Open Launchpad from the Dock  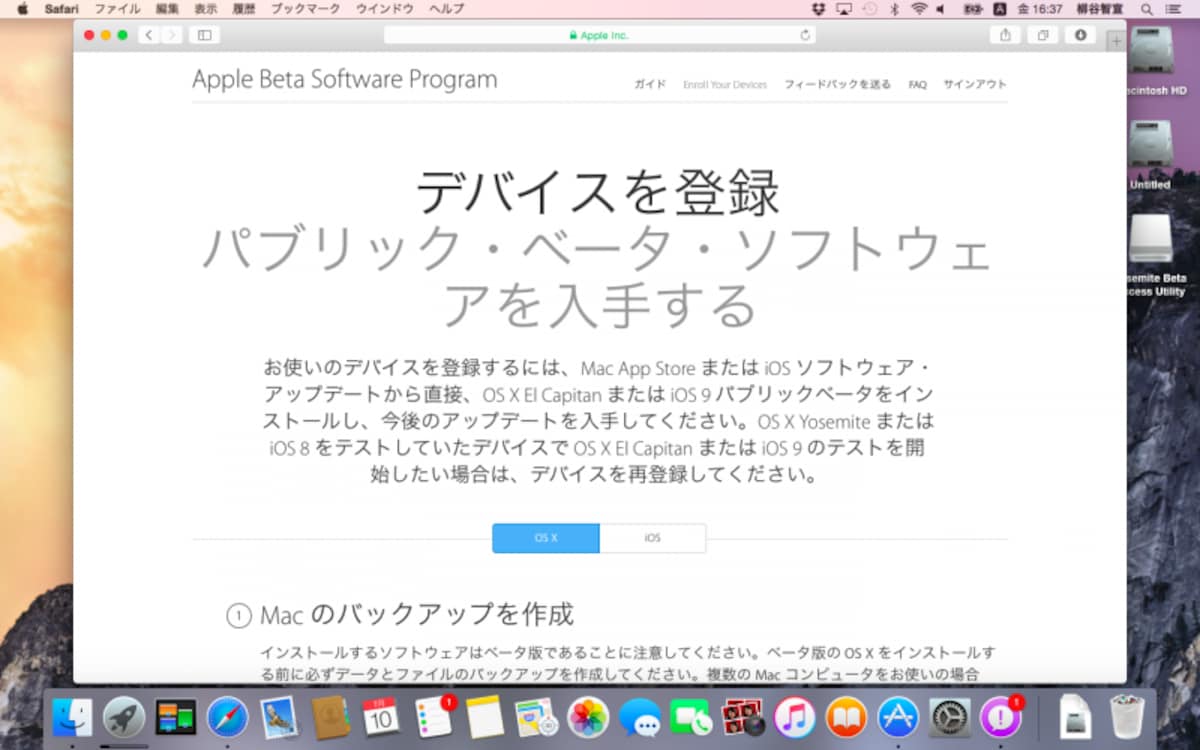pos(124,717)
